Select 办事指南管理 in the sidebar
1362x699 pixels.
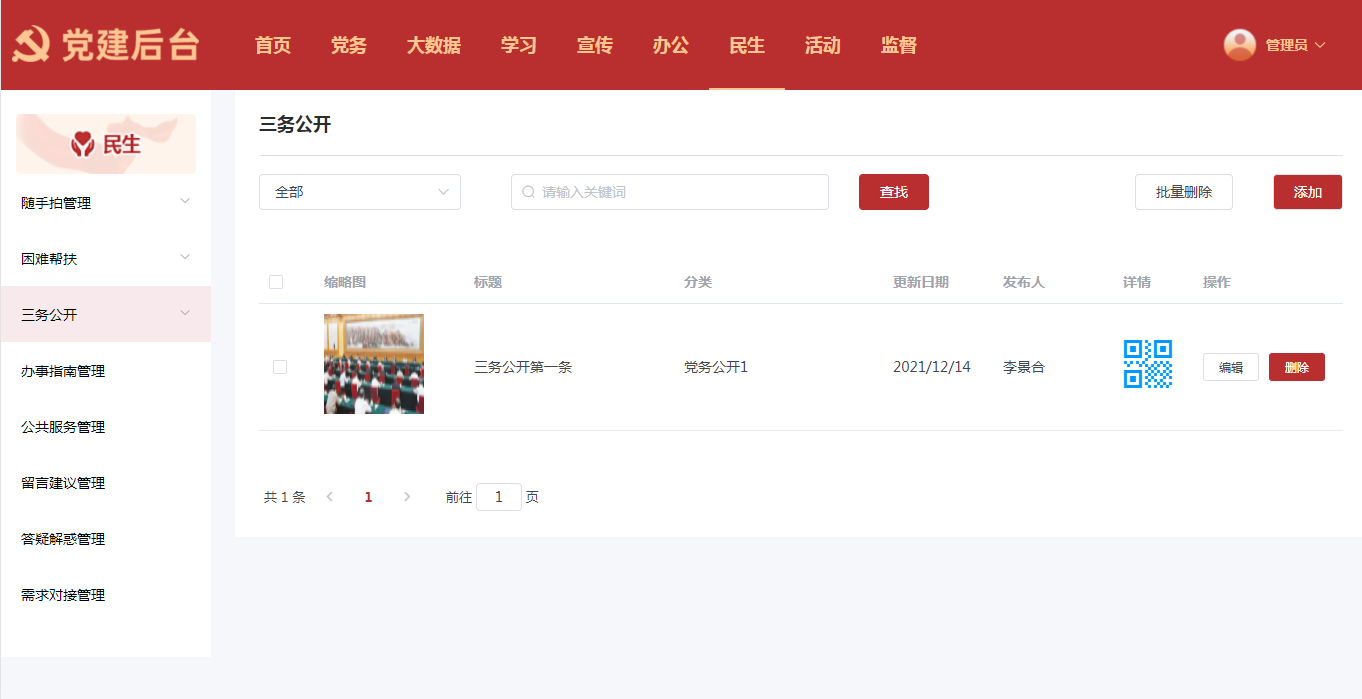(x=63, y=371)
